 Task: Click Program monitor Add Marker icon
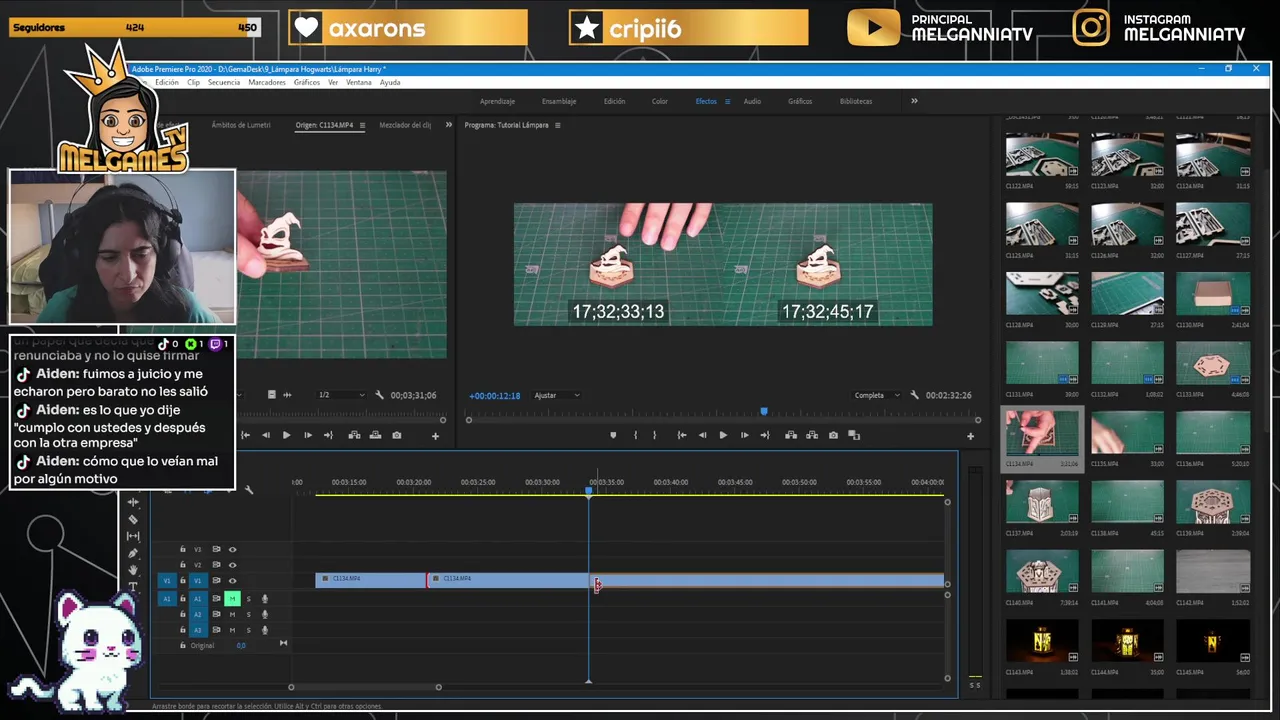point(613,435)
